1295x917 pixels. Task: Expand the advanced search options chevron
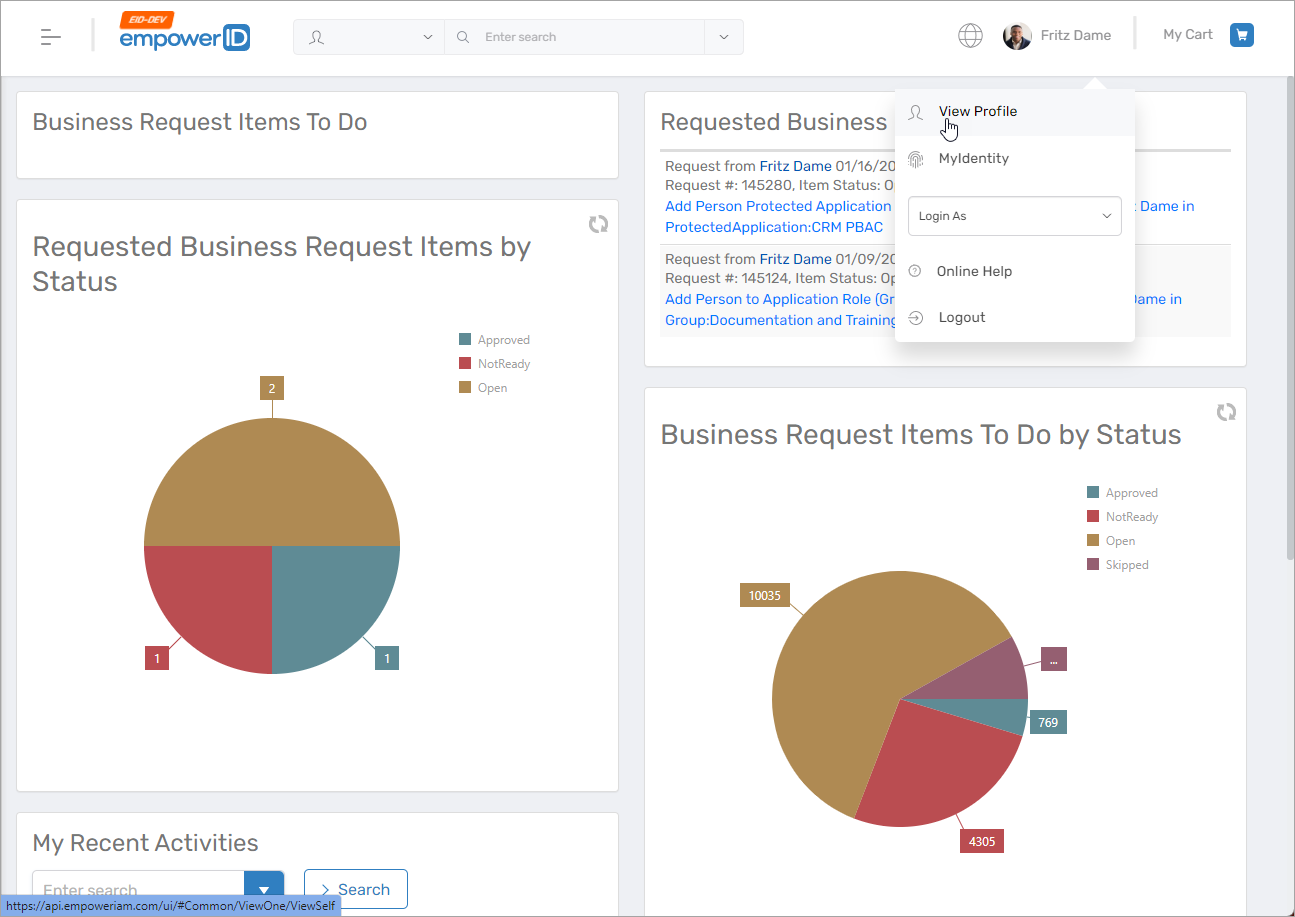tap(724, 37)
